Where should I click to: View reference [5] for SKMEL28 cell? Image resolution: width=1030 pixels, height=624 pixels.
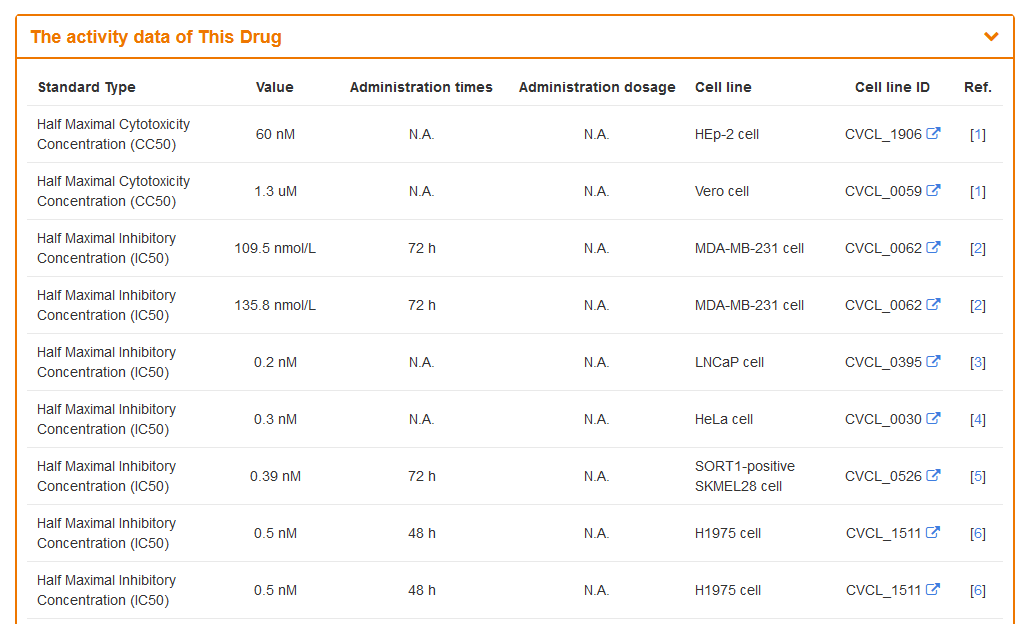(977, 476)
